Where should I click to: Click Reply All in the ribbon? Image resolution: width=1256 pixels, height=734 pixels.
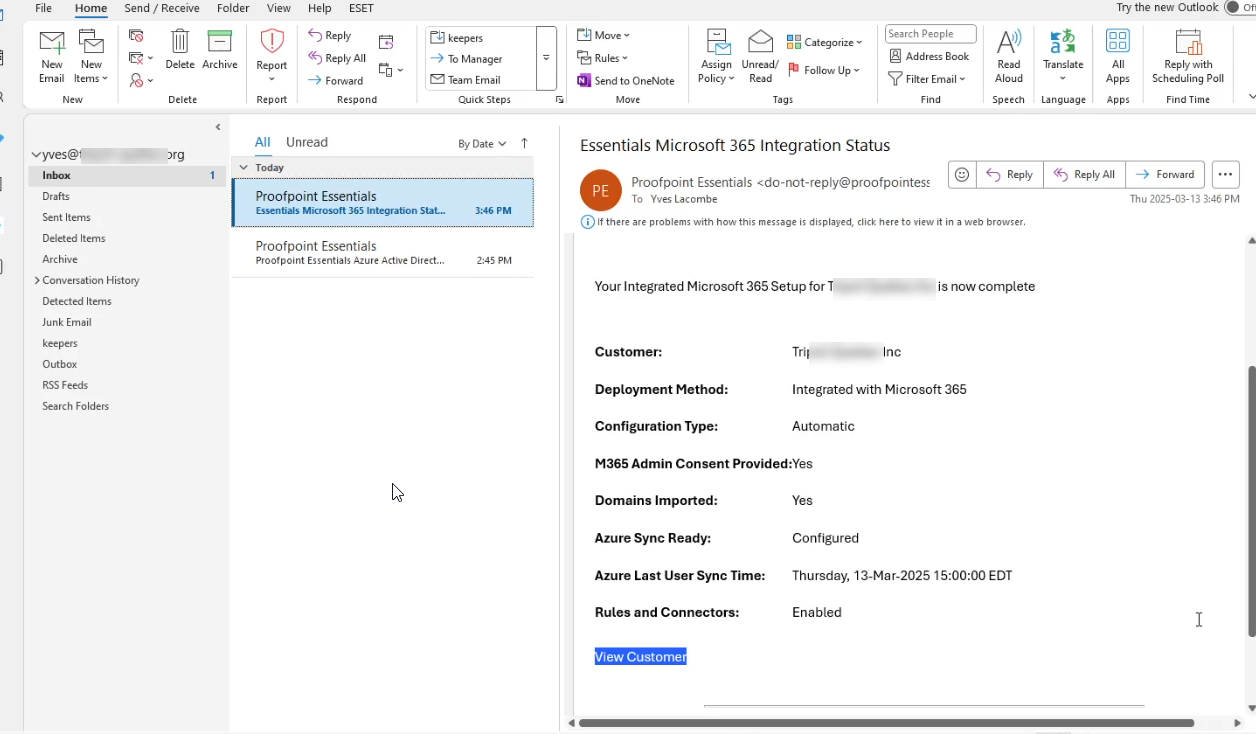point(338,58)
